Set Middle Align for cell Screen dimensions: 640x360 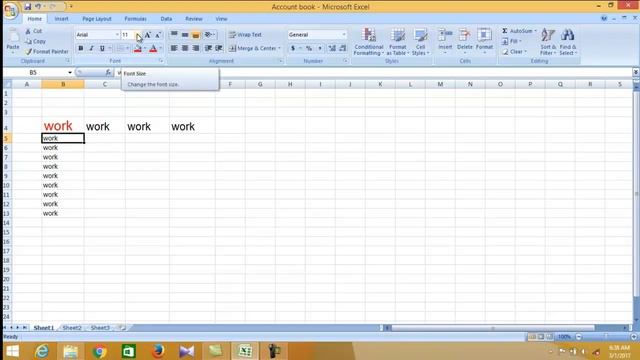point(185,35)
